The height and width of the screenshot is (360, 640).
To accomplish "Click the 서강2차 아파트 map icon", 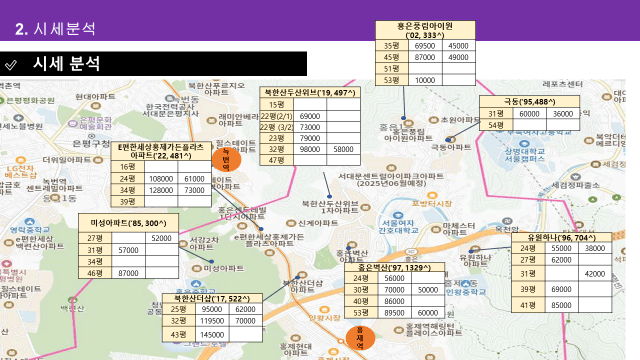I will [183, 244].
